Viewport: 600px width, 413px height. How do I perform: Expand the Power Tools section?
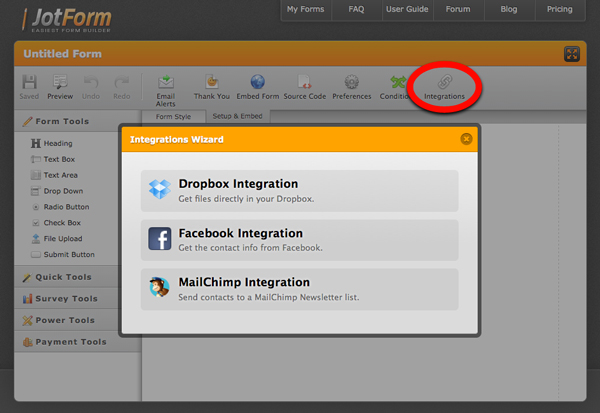point(68,320)
